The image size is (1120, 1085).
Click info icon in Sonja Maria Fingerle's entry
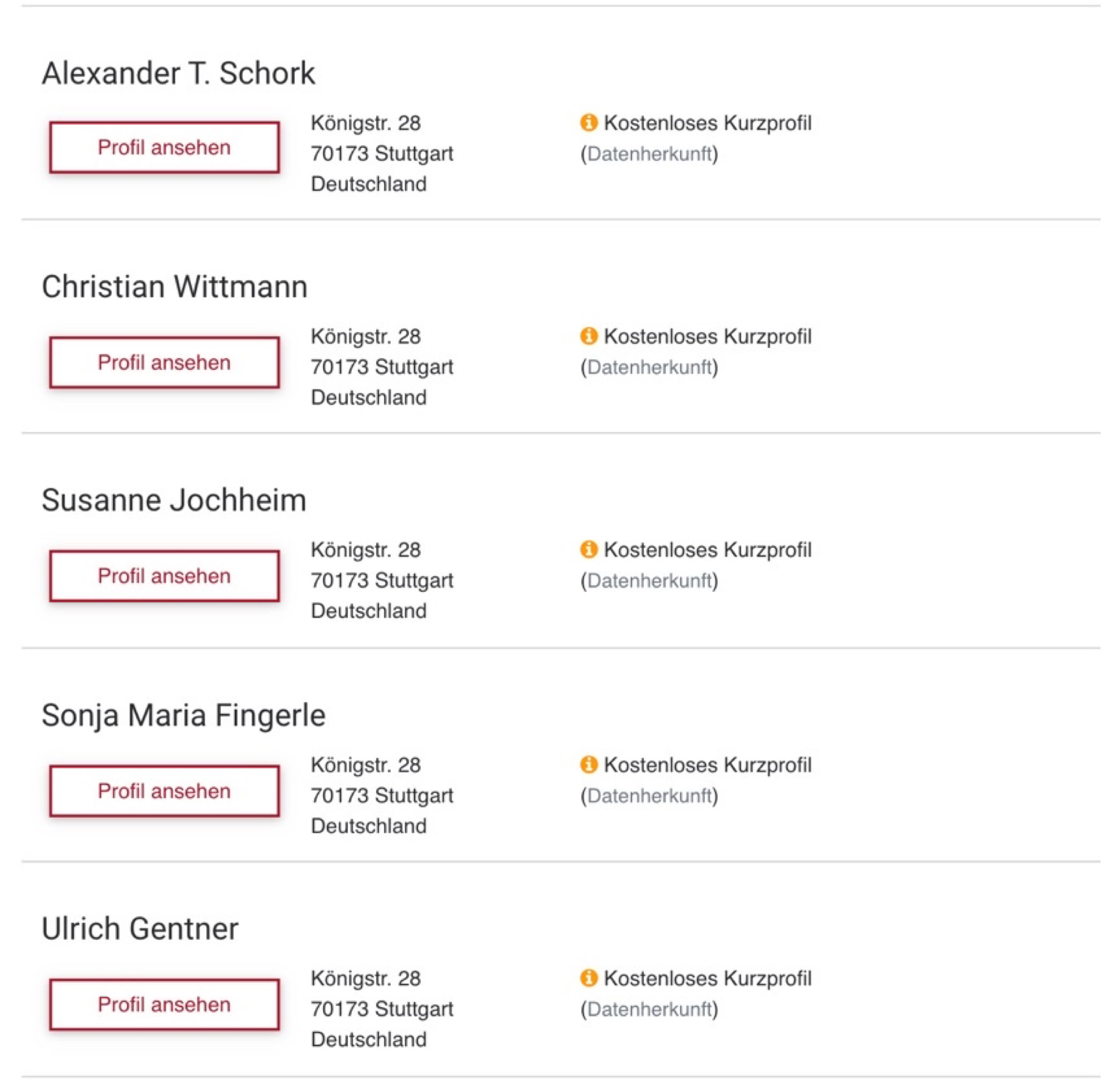click(588, 764)
